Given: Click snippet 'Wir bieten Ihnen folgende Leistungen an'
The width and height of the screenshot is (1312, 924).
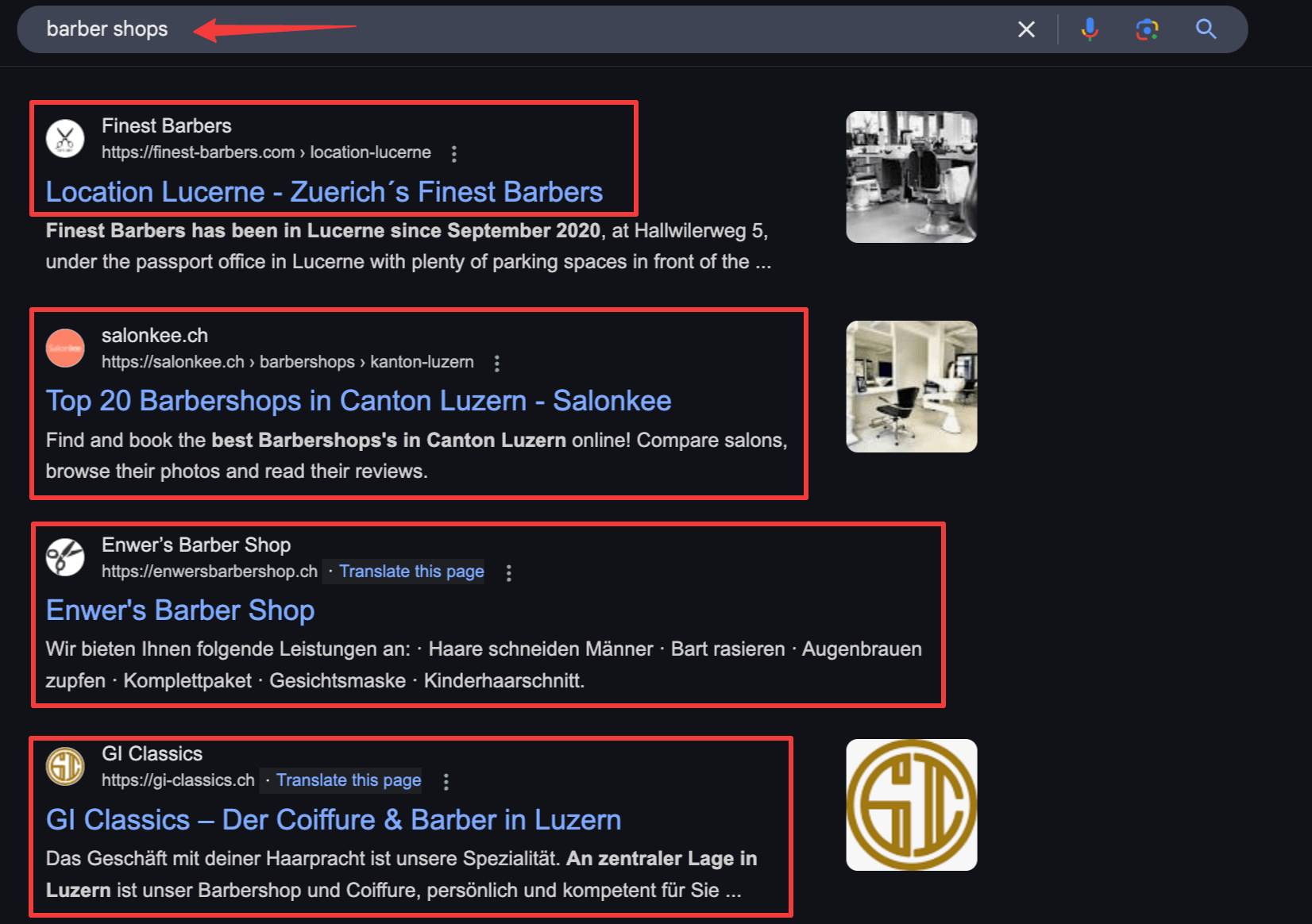Looking at the screenshot, I should [x=484, y=665].
